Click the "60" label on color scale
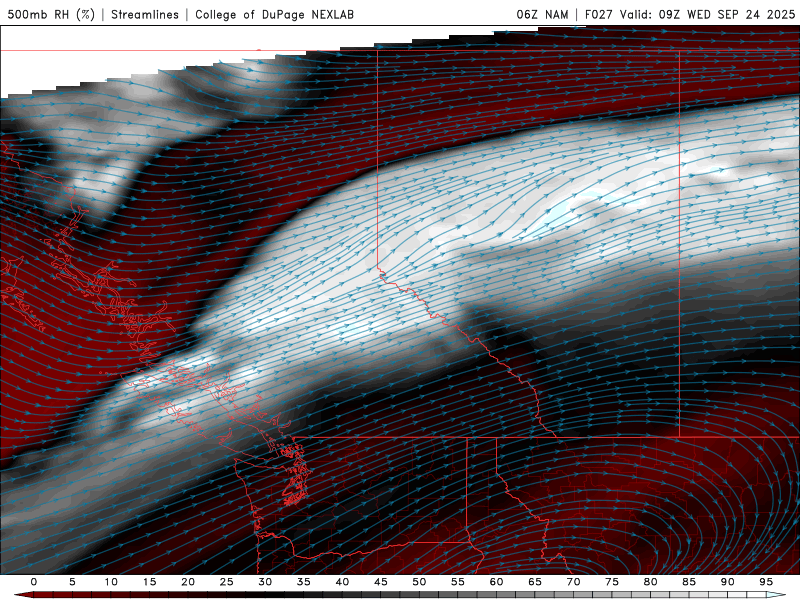 click(x=496, y=582)
